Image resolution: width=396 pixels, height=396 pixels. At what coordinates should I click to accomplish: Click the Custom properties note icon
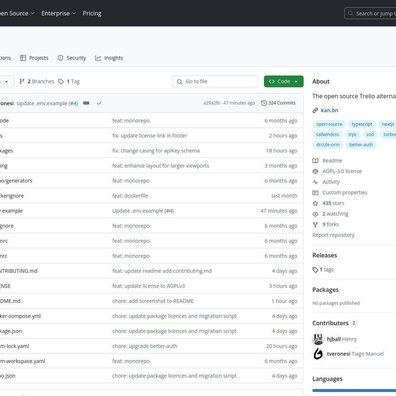pos(315,193)
